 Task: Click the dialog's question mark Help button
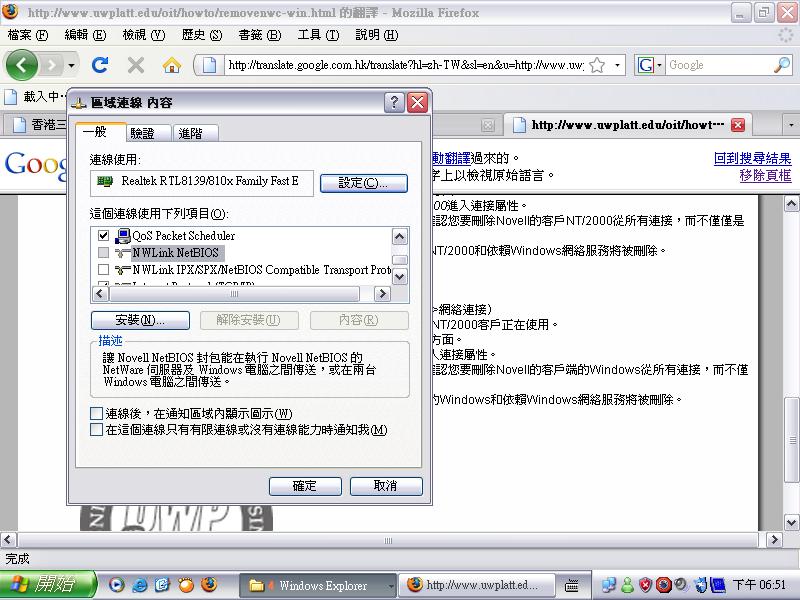(x=394, y=103)
